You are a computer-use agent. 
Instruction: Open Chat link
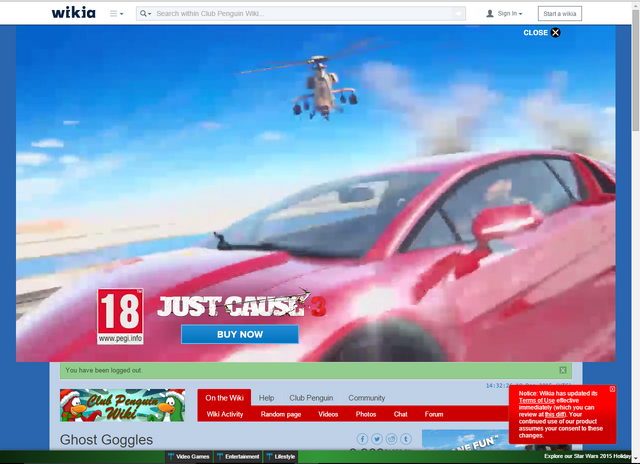400,414
